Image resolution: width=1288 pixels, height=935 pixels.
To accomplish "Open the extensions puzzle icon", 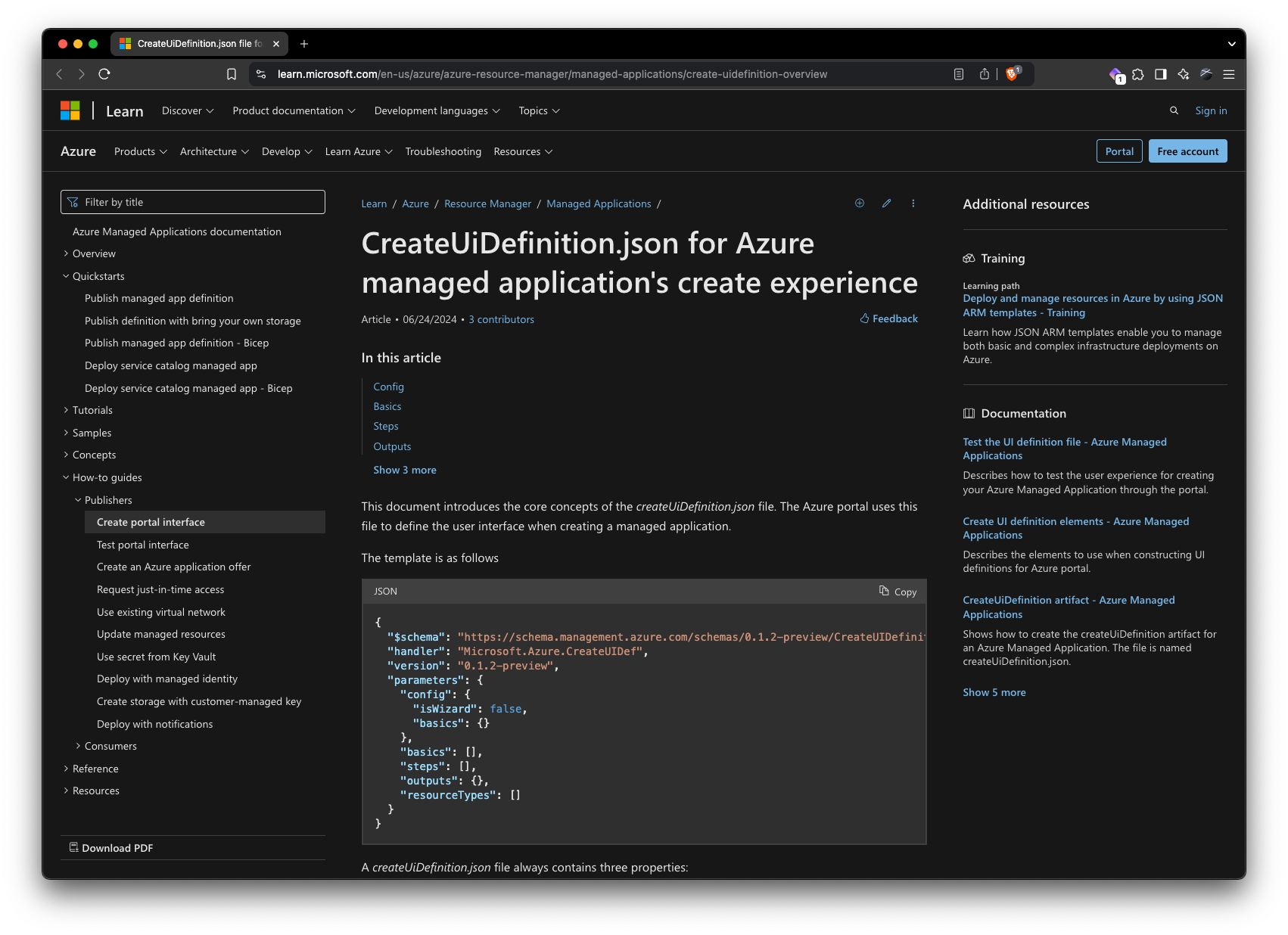I will click(x=1138, y=74).
